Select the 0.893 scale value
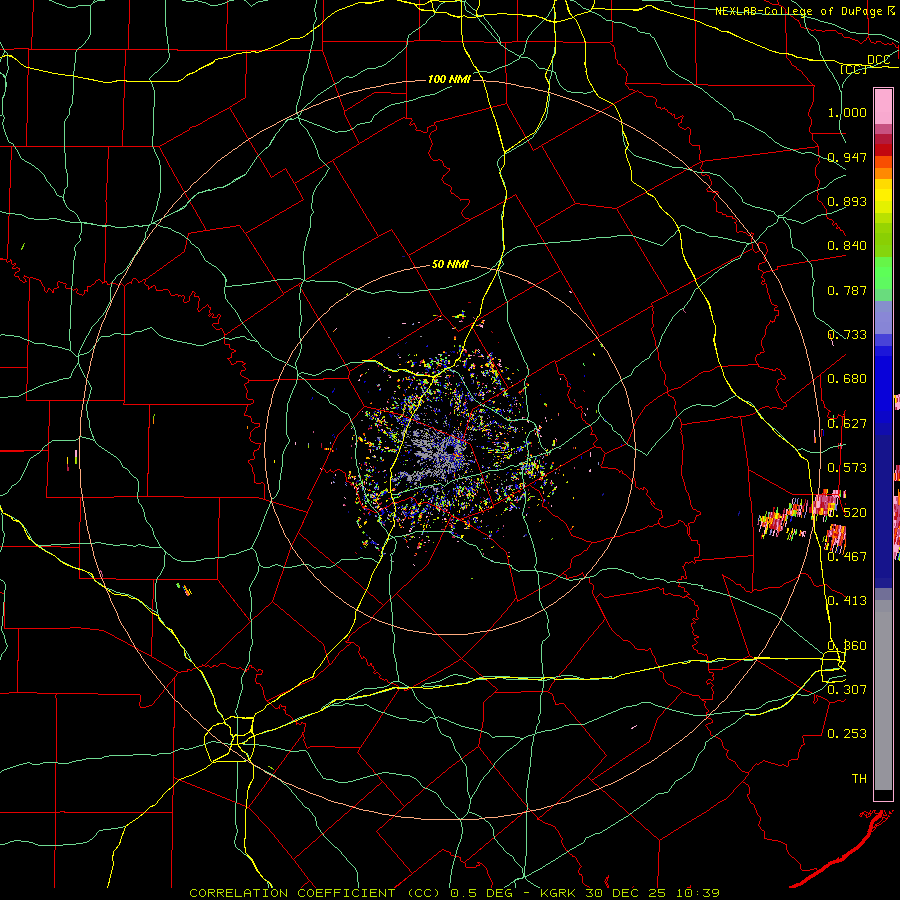The image size is (900, 900). (847, 201)
